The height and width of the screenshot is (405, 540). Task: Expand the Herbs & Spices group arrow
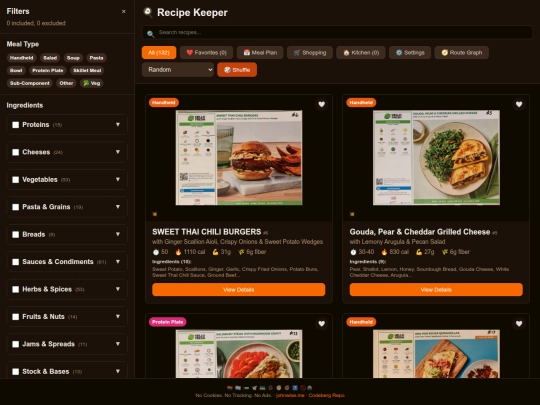pos(118,289)
